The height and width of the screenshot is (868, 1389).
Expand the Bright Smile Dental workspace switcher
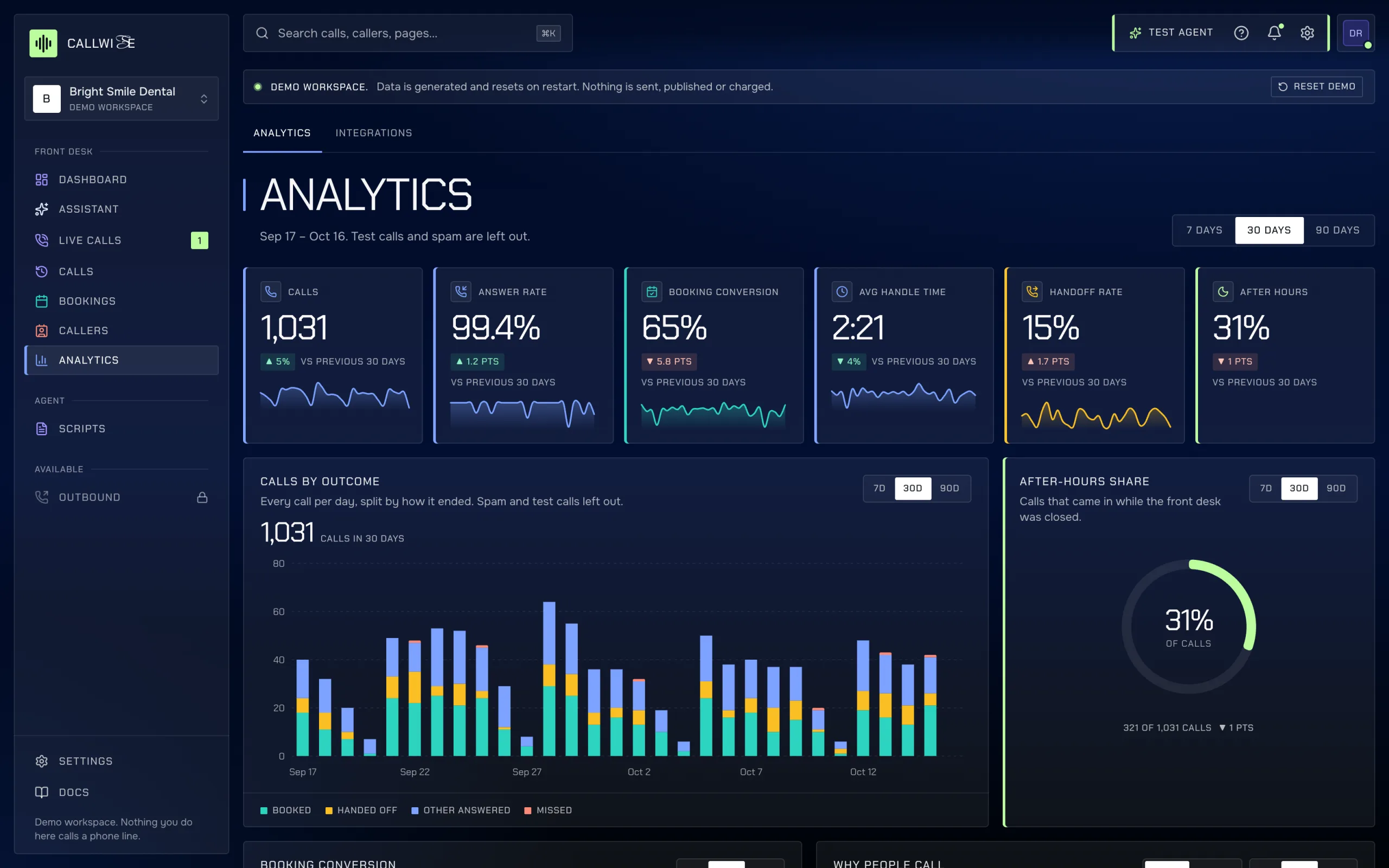click(121, 99)
